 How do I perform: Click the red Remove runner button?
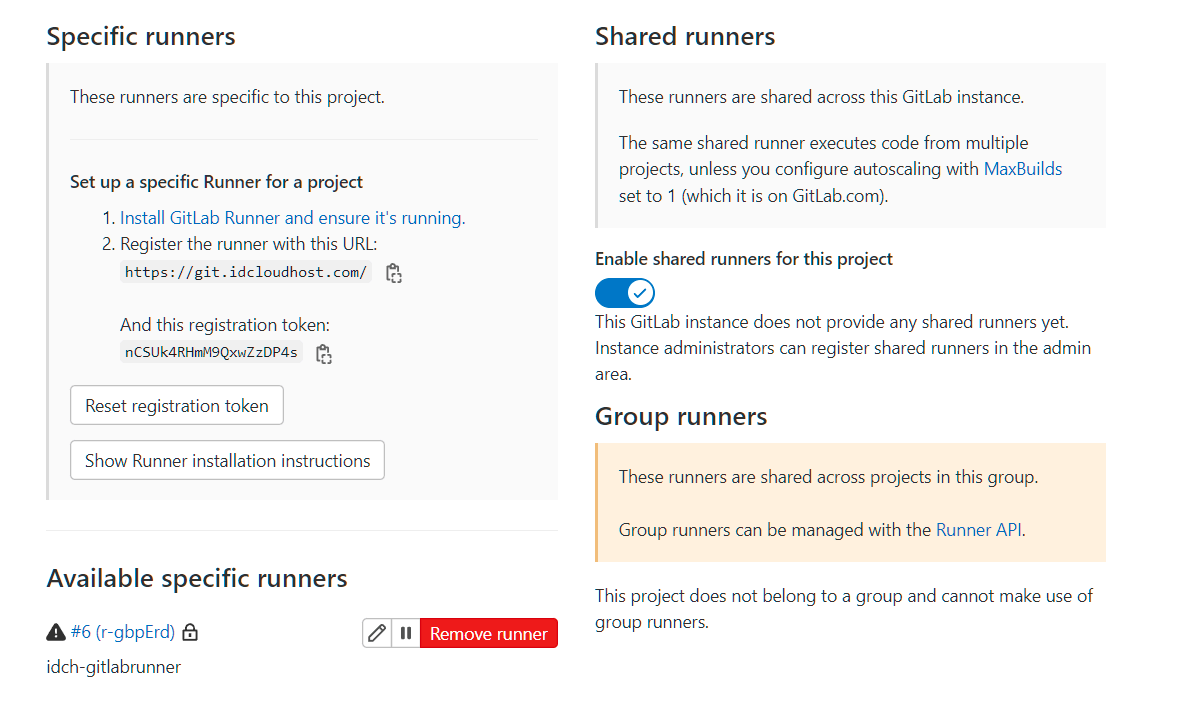[488, 633]
